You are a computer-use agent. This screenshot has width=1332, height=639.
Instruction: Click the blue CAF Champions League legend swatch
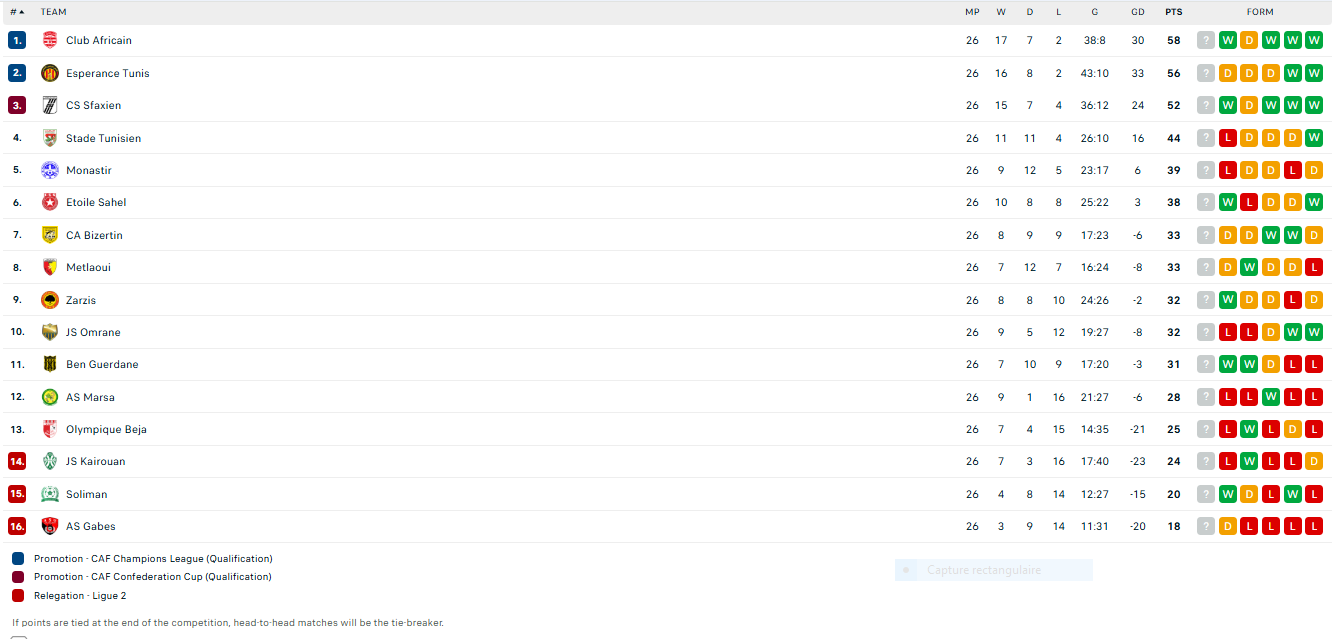[x=18, y=559]
